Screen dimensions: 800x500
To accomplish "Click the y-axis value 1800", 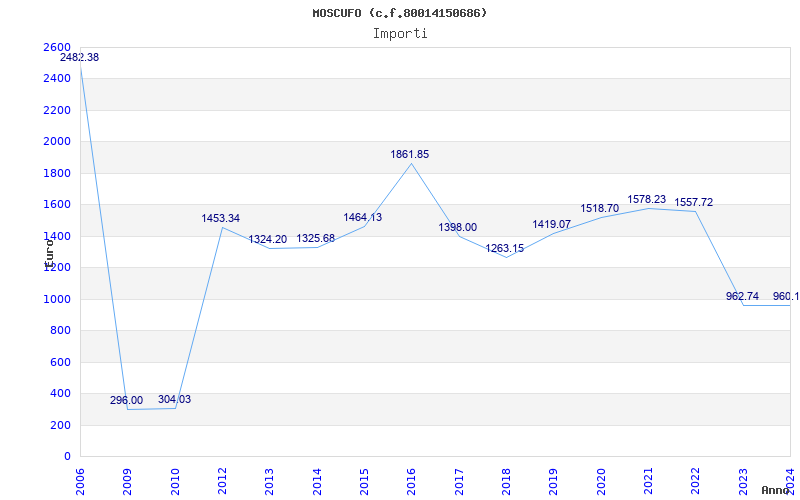I will coord(57,173).
